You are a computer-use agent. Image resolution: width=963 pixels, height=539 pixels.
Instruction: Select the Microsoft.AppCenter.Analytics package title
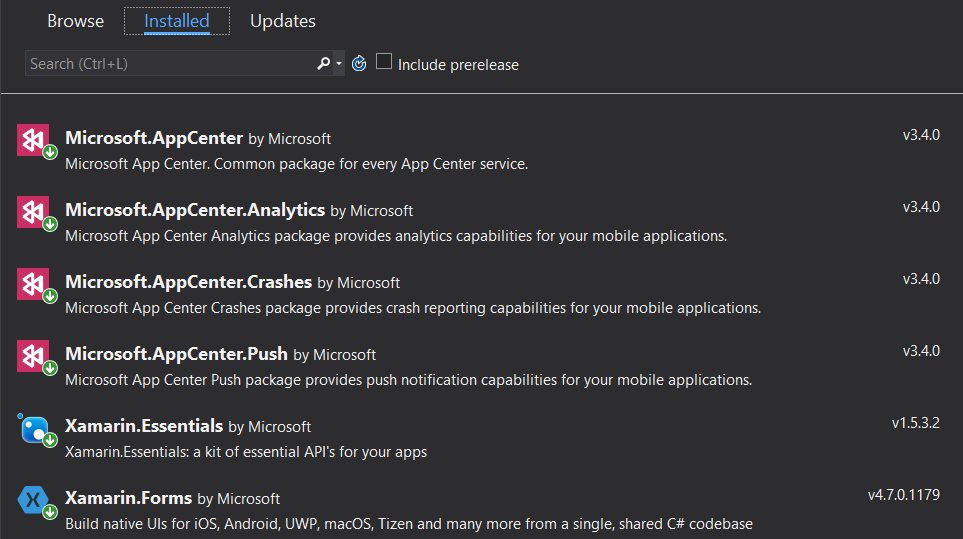click(x=195, y=210)
